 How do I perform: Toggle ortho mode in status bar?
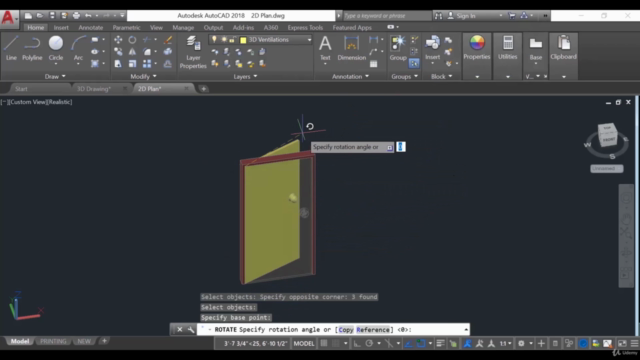[357, 343]
